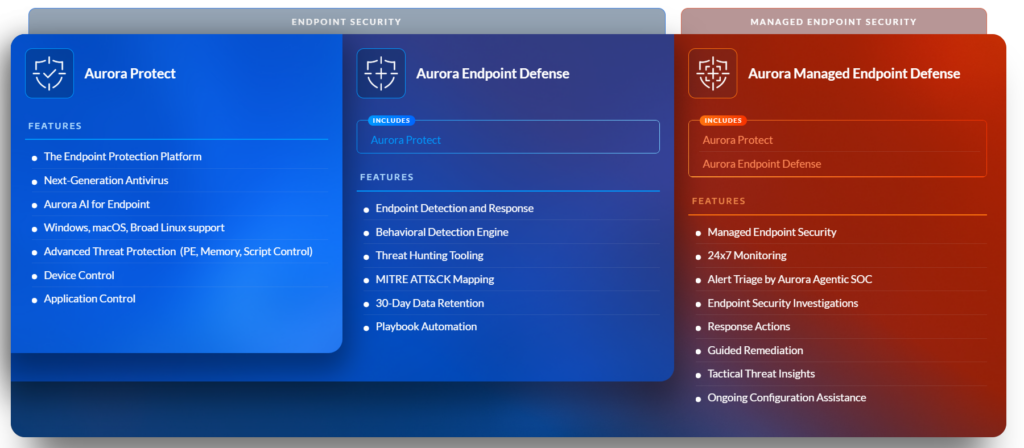The width and height of the screenshot is (1024, 448).
Task: Open Aurora Endpoint Defense link in orange Includes box
Action: point(761,164)
